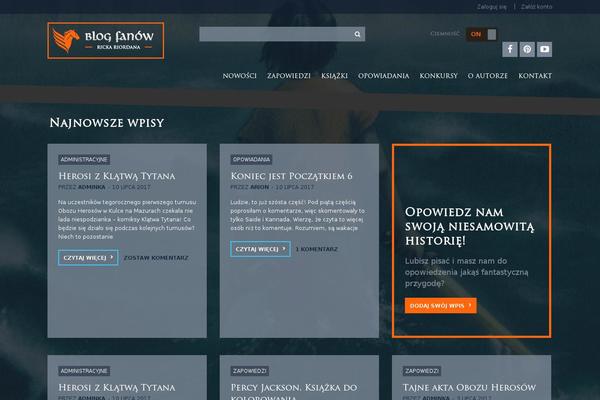Open the YouTube social icon

pyautogui.click(x=544, y=49)
